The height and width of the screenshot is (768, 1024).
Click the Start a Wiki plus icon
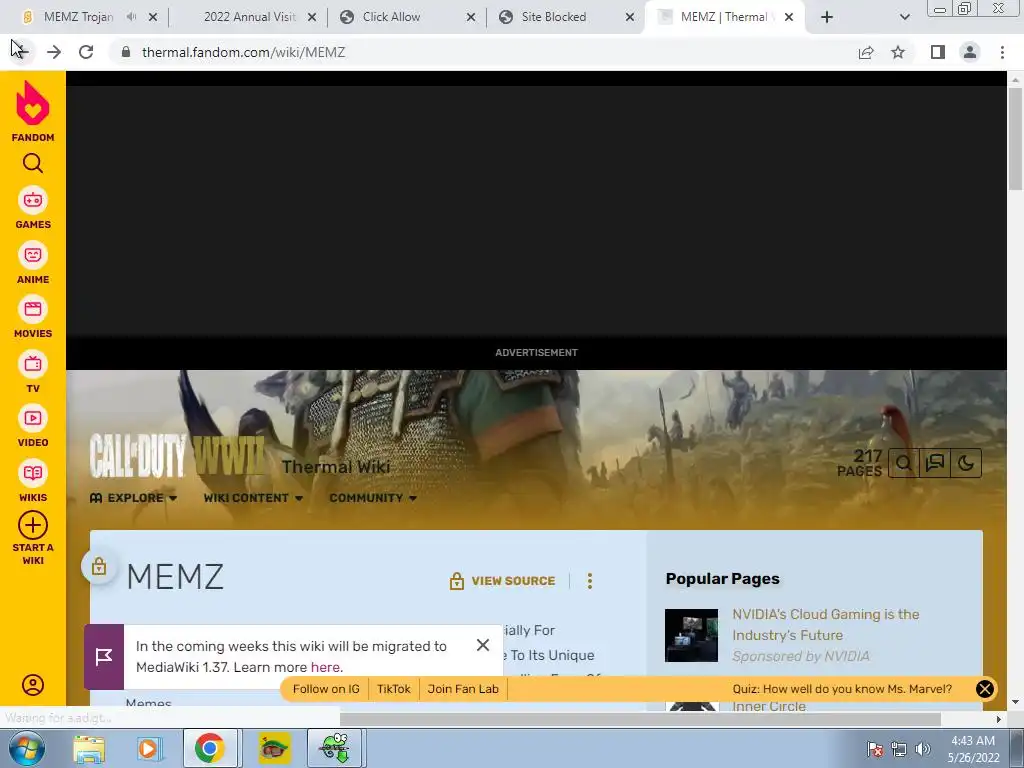coord(33,525)
